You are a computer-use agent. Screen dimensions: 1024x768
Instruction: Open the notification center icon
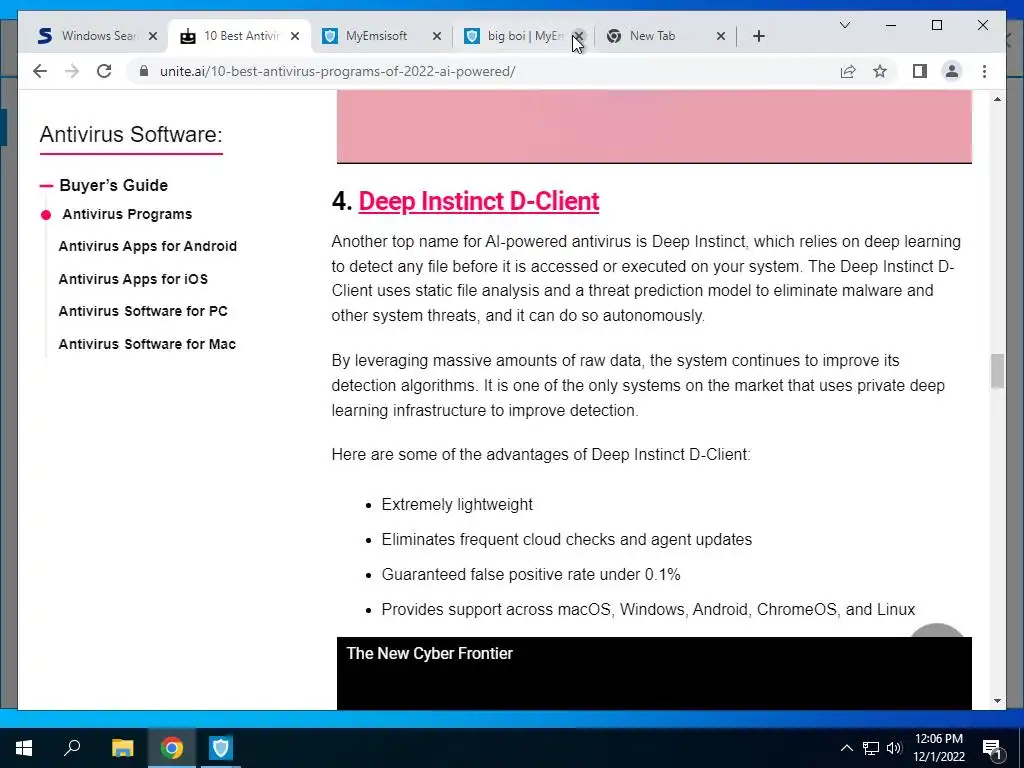tap(993, 748)
